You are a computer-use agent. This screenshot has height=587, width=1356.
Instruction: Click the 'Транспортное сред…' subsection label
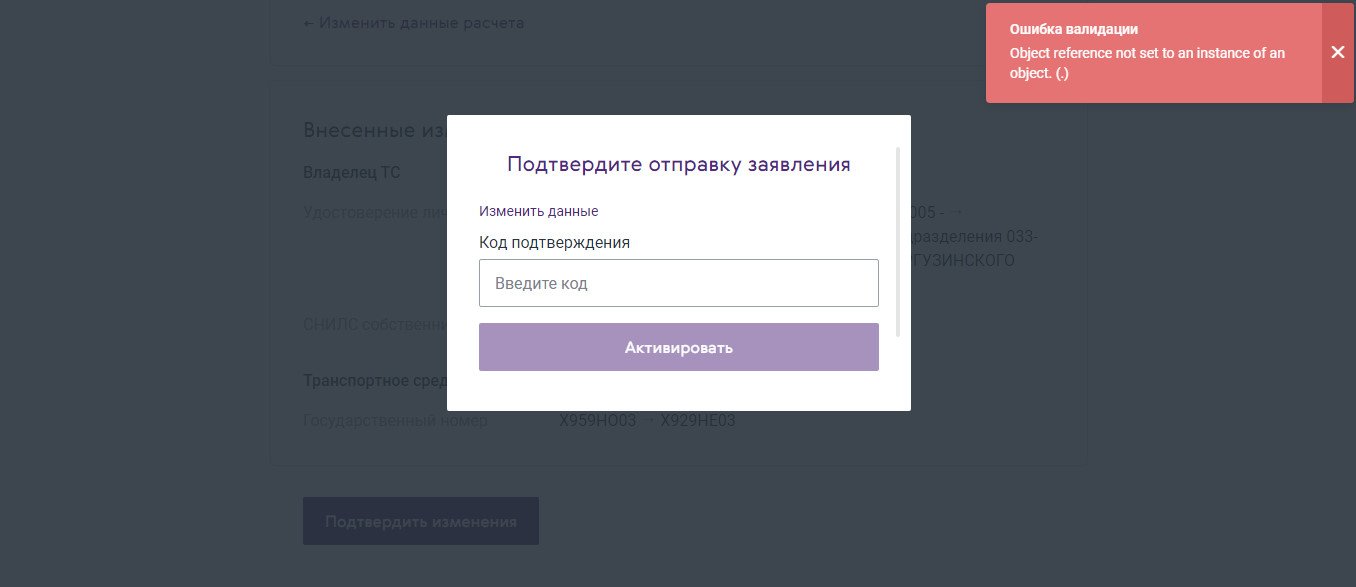coord(373,381)
